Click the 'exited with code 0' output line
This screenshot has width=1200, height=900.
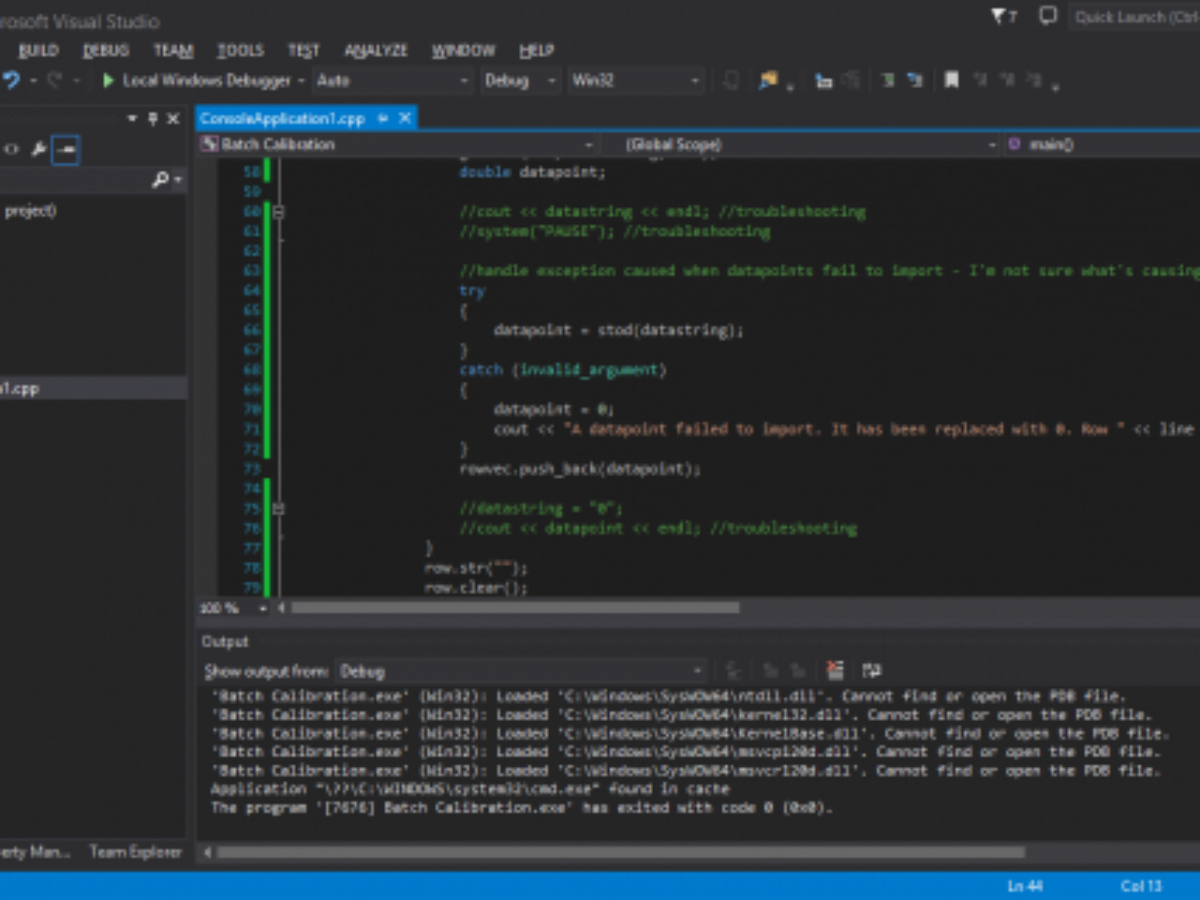click(521, 808)
